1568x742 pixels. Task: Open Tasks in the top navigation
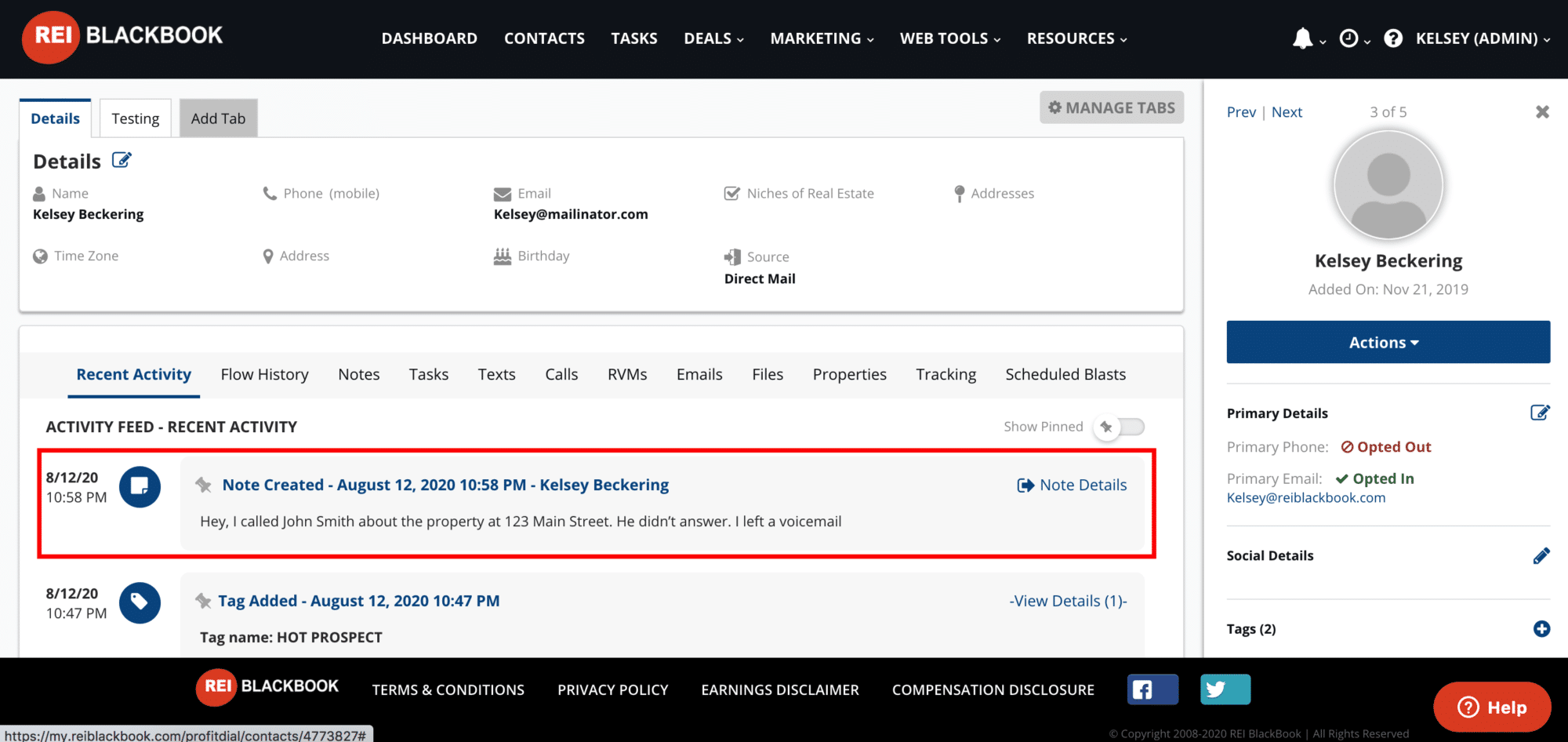[x=634, y=38]
